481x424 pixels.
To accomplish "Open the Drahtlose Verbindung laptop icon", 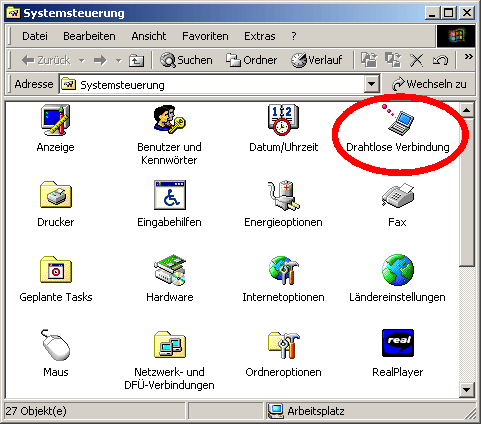I will 397,119.
